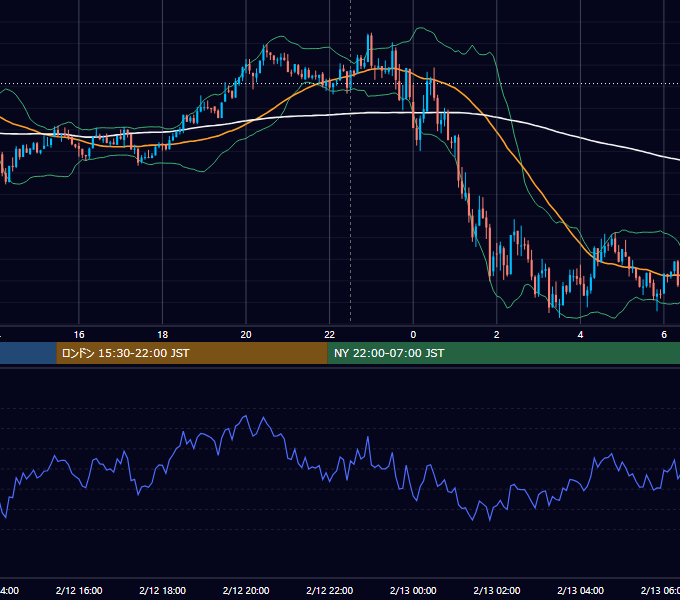Click the "2/12 22:00" date label

(330, 590)
